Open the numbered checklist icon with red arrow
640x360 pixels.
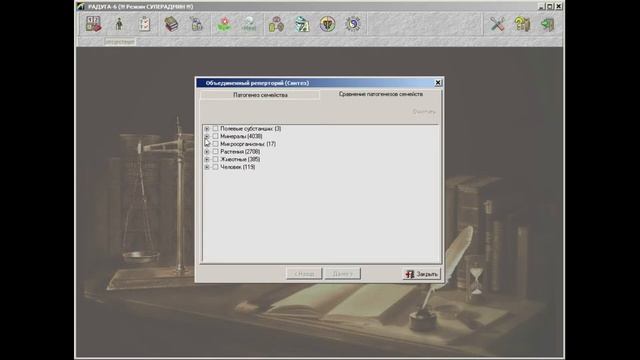pyautogui.click(x=93, y=24)
